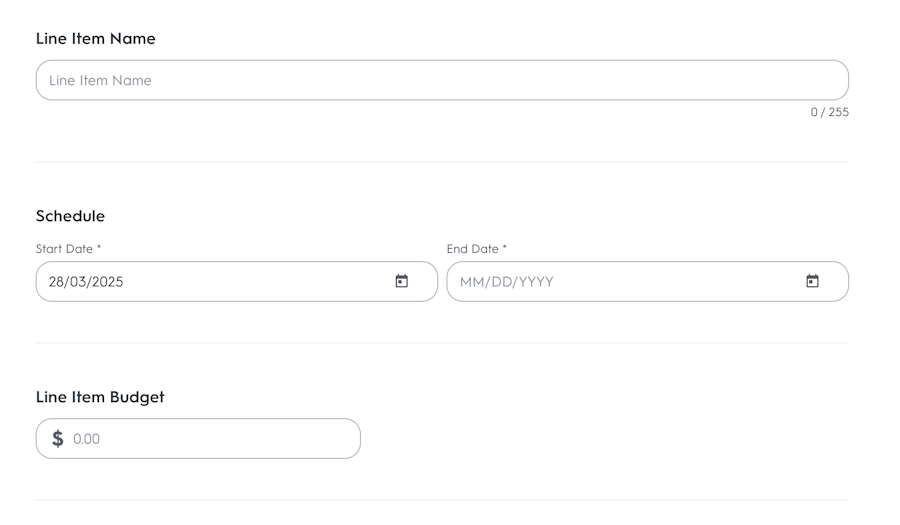Image resolution: width=900 pixels, height=525 pixels.
Task: Click empty space inside Start Date field
Action: (x=260, y=281)
